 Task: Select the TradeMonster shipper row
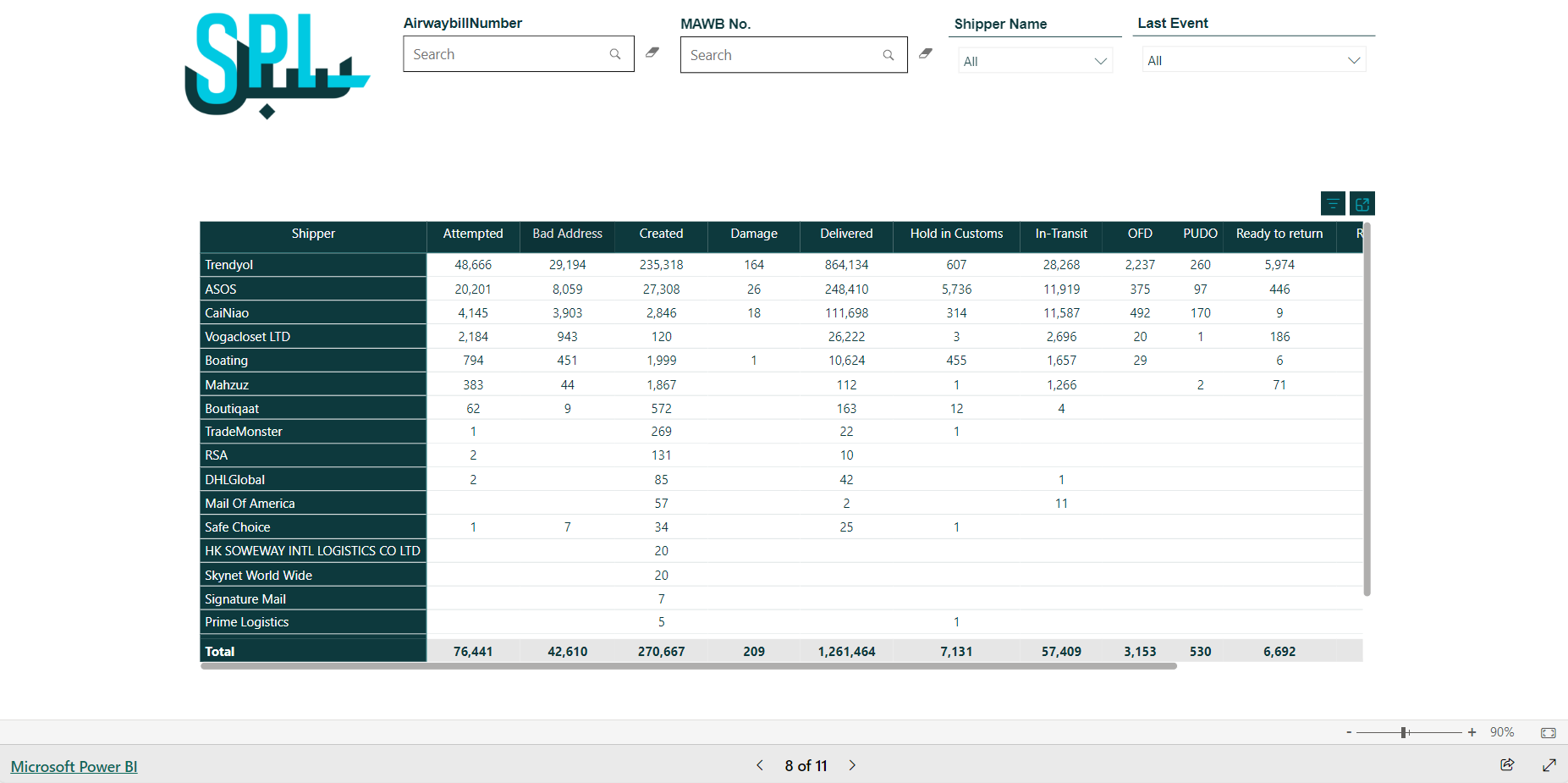313,432
